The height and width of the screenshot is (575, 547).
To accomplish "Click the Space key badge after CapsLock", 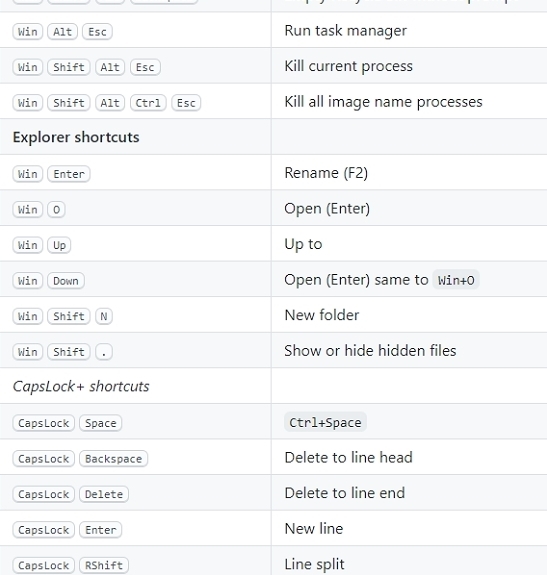I will pos(100,423).
